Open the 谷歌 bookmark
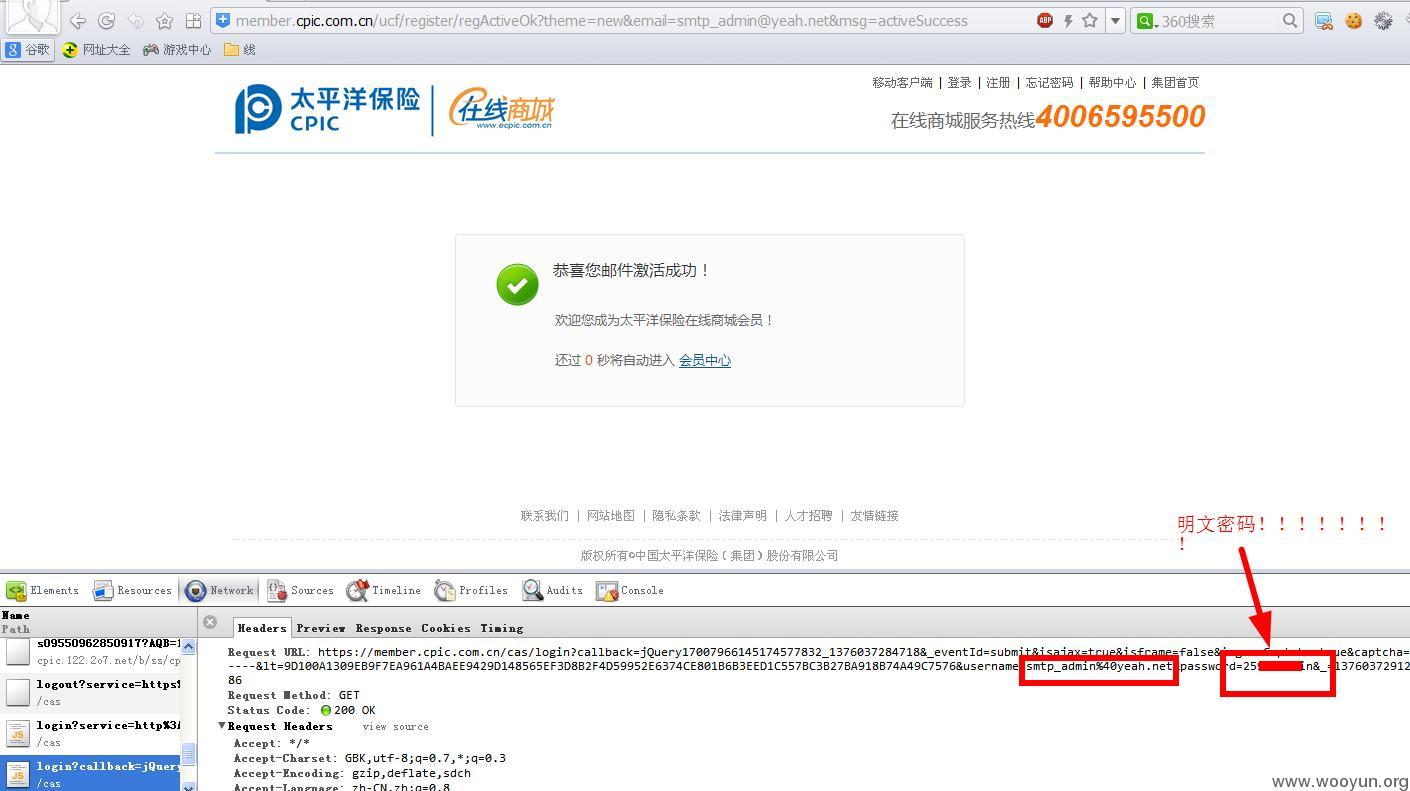Image resolution: width=1410 pixels, height=791 pixels. click(28, 49)
